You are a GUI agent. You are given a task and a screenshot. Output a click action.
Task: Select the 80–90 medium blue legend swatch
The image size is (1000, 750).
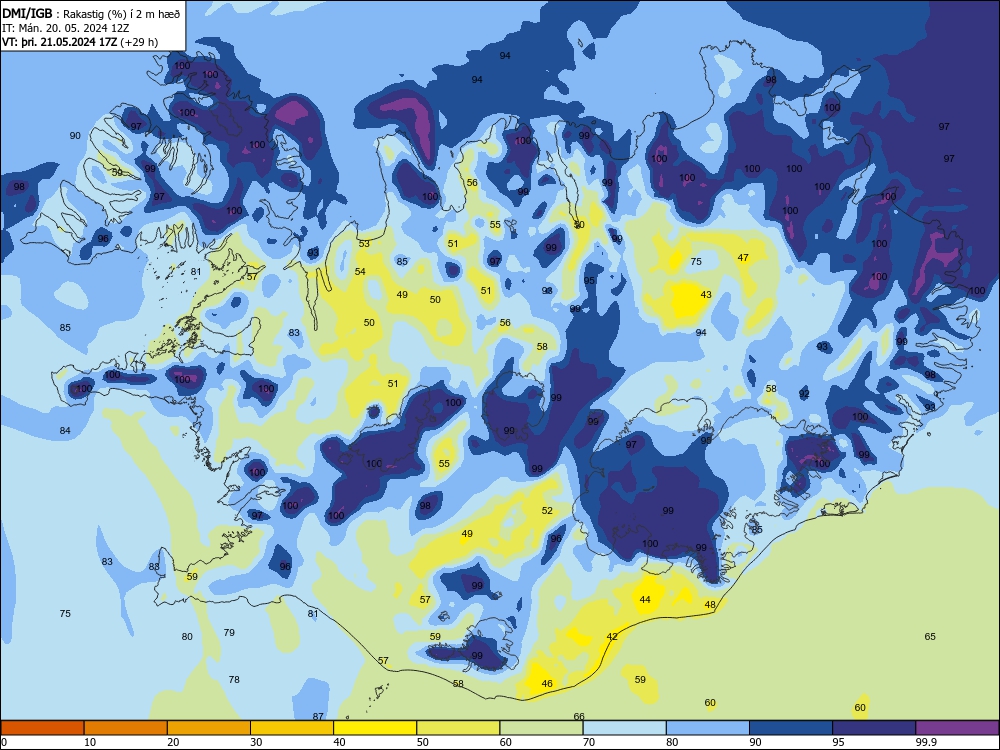pos(707,728)
